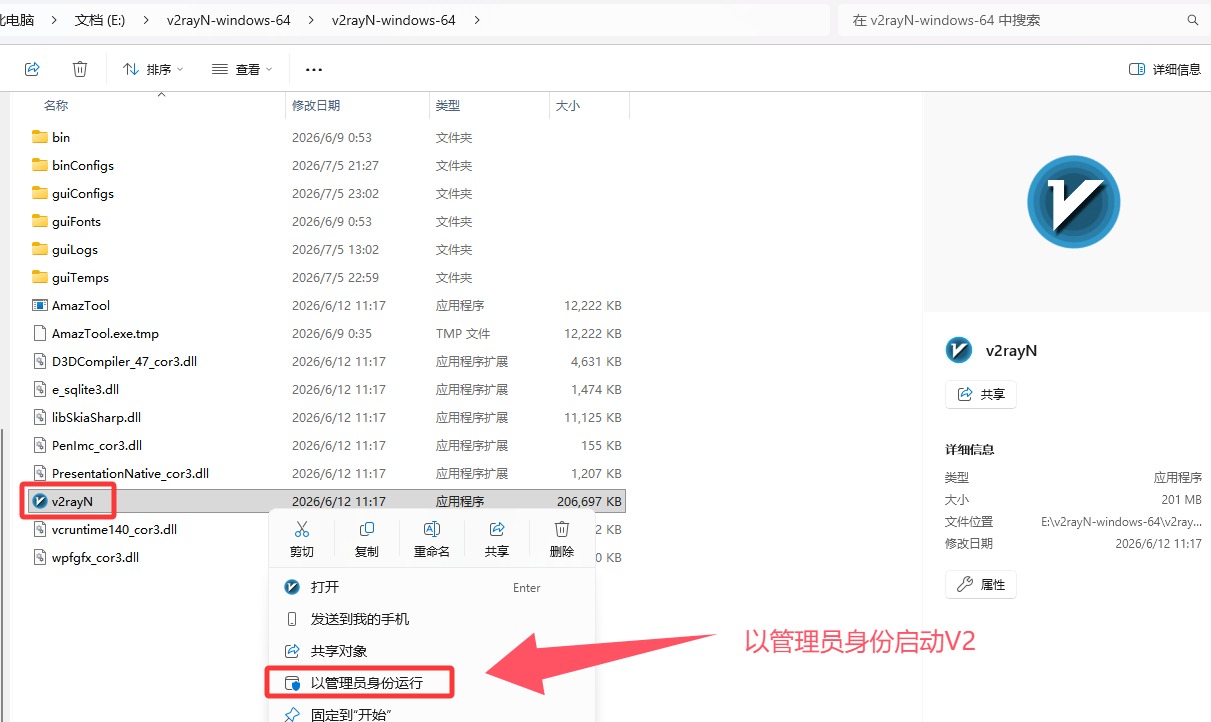Screen dimensions: 1211x722
Task: Select the binConfigs folder icon
Action: coord(40,165)
